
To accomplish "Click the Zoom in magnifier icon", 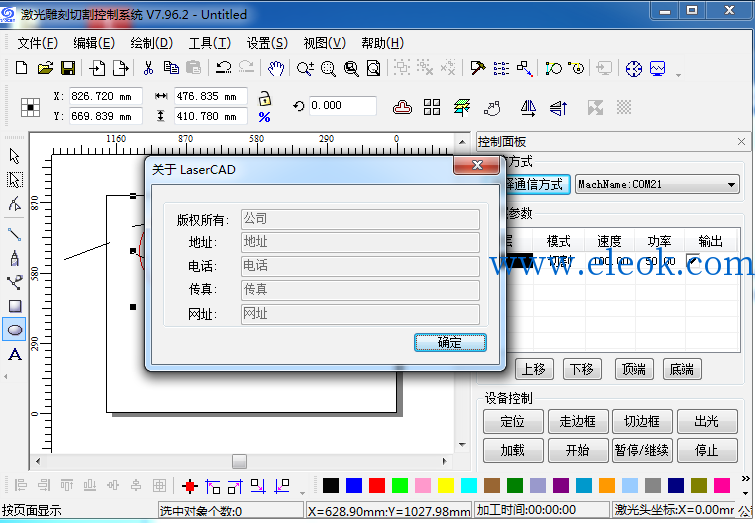I will point(305,68).
